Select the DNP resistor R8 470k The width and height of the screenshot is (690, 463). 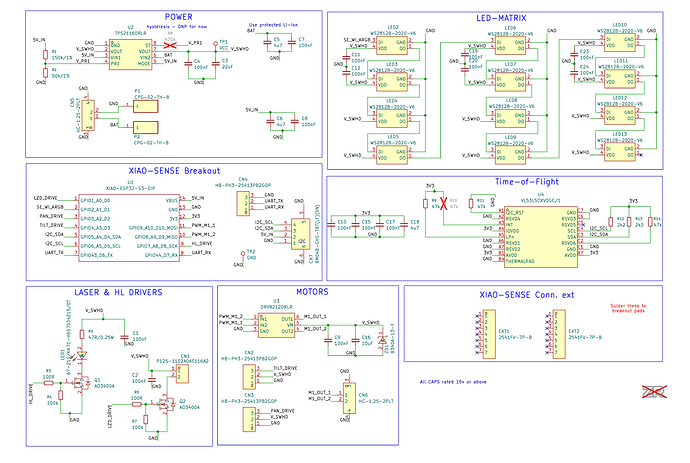[x=170, y=45]
